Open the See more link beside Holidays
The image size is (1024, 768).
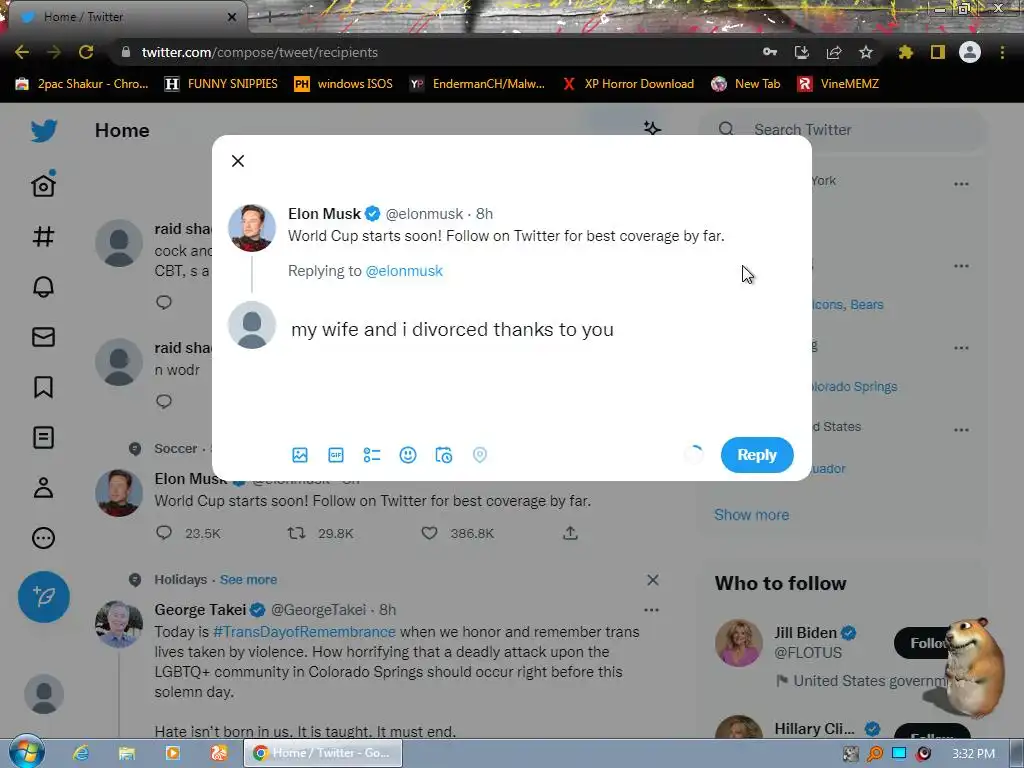248,579
